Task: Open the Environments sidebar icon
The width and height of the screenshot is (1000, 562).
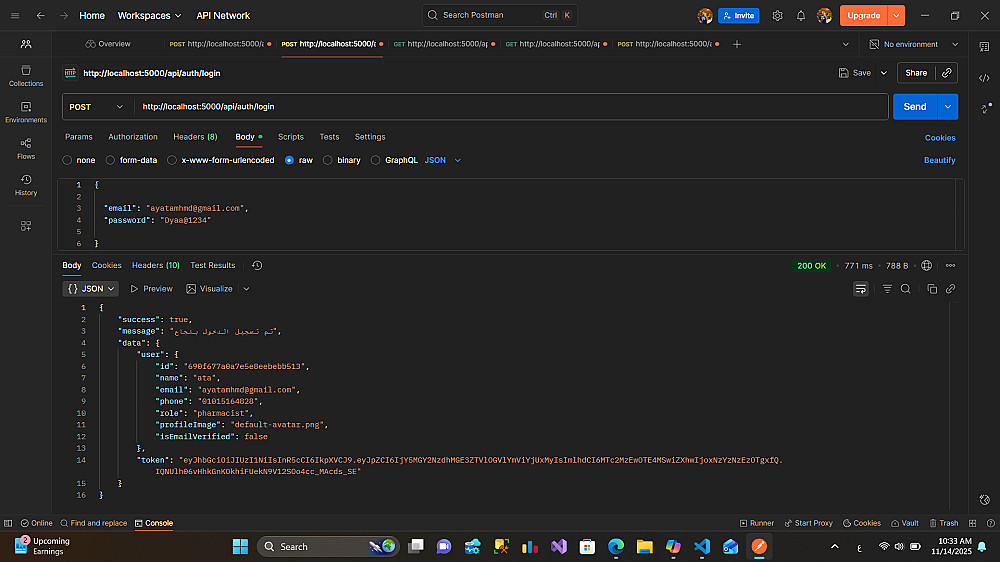Action: tap(26, 112)
